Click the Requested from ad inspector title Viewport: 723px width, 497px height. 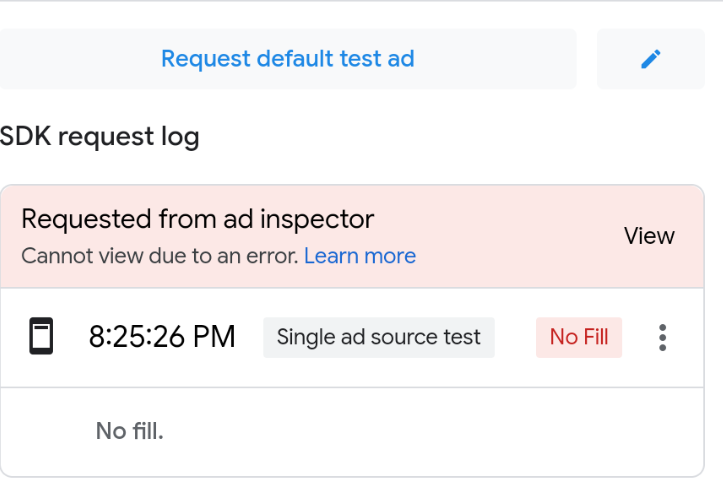coord(198,219)
